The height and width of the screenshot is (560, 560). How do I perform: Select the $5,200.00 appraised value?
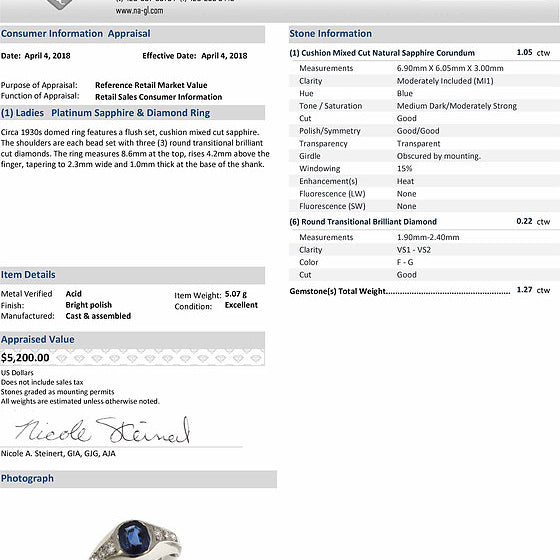click(25, 358)
